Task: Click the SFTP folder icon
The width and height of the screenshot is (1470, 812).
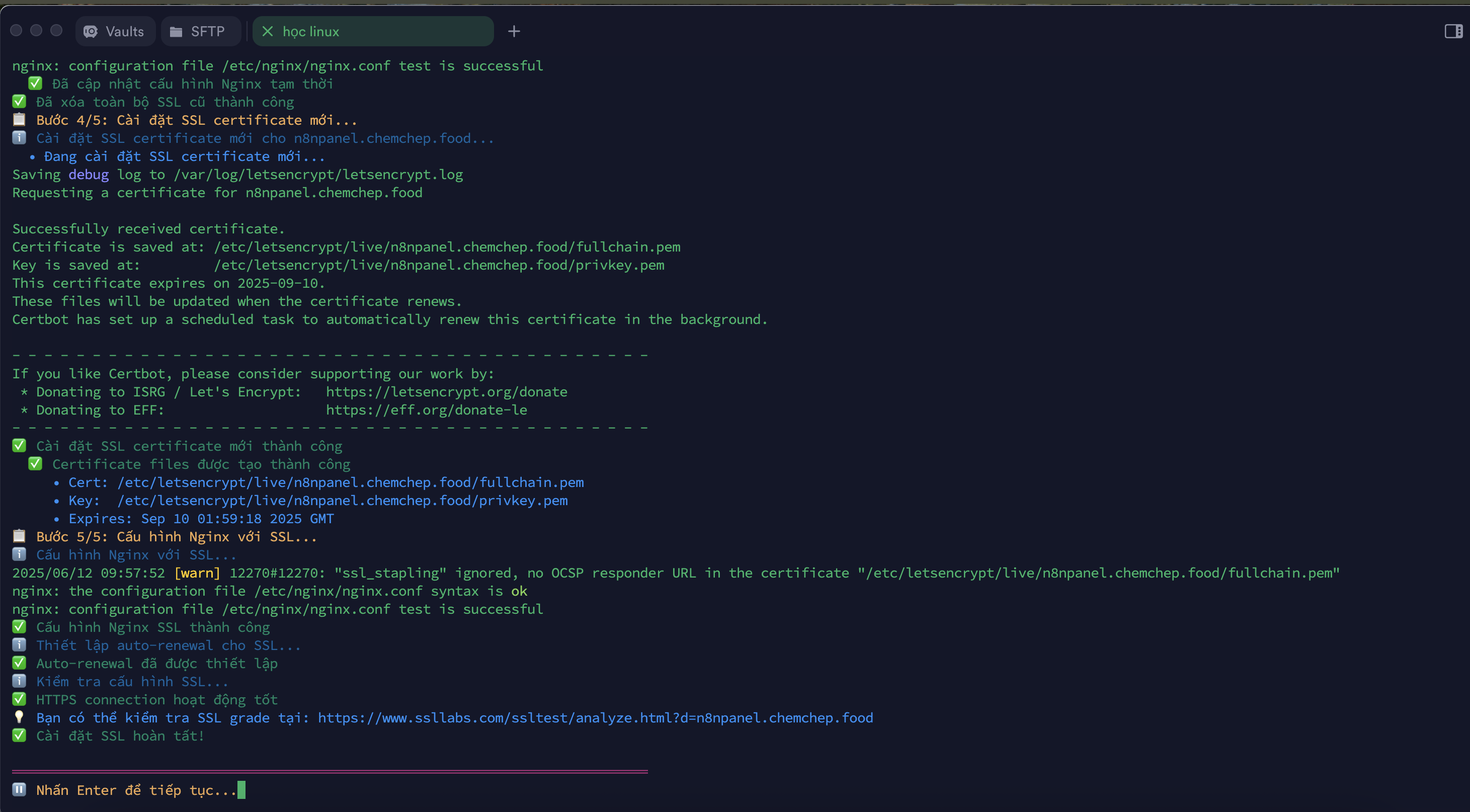Action: [x=176, y=32]
